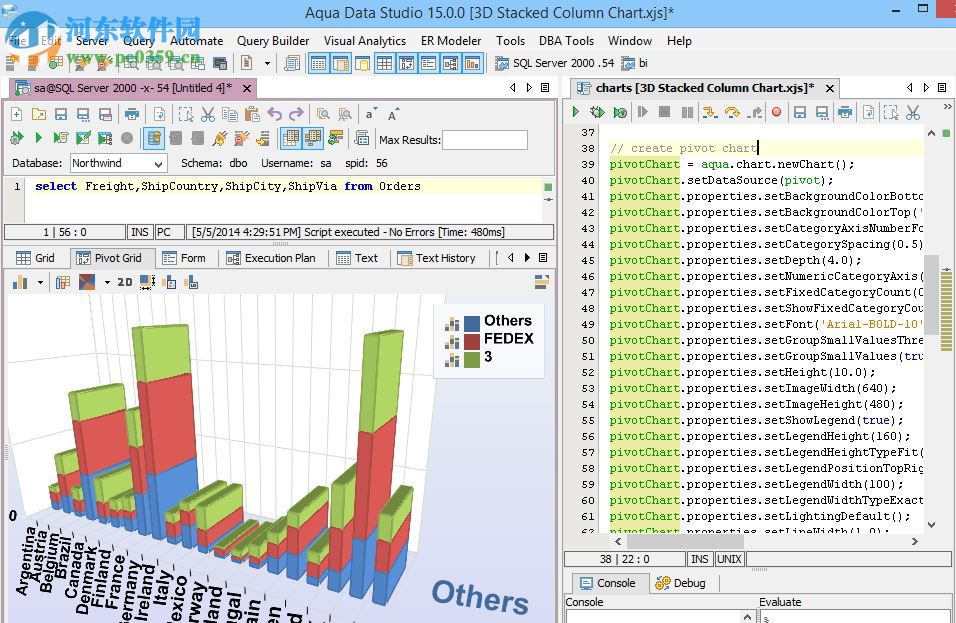Viewport: 956px width, 623px height.
Task: Open the DBA Tools menu
Action: pyautogui.click(x=566, y=41)
